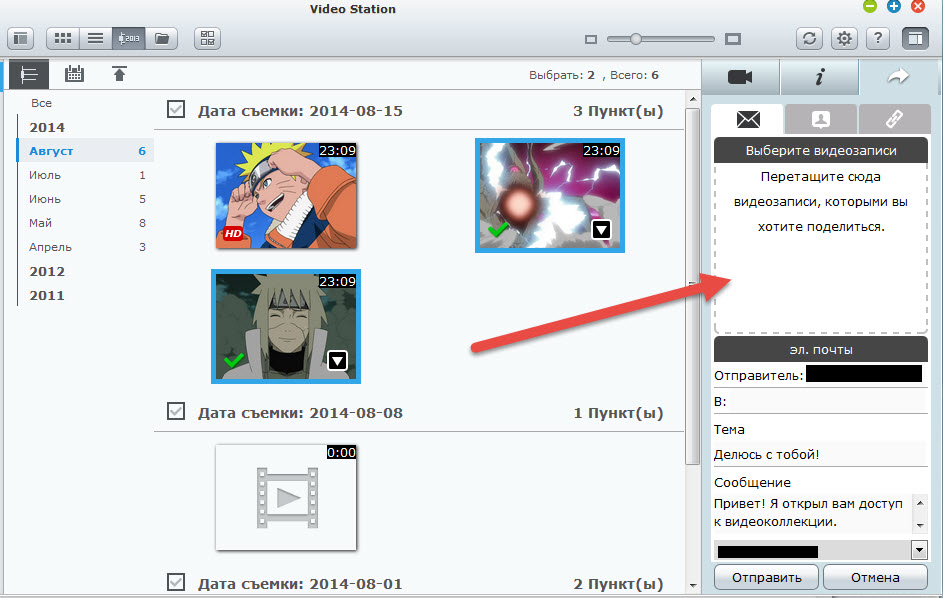Click the Отправить button
This screenshot has width=943, height=598.
coord(766,578)
